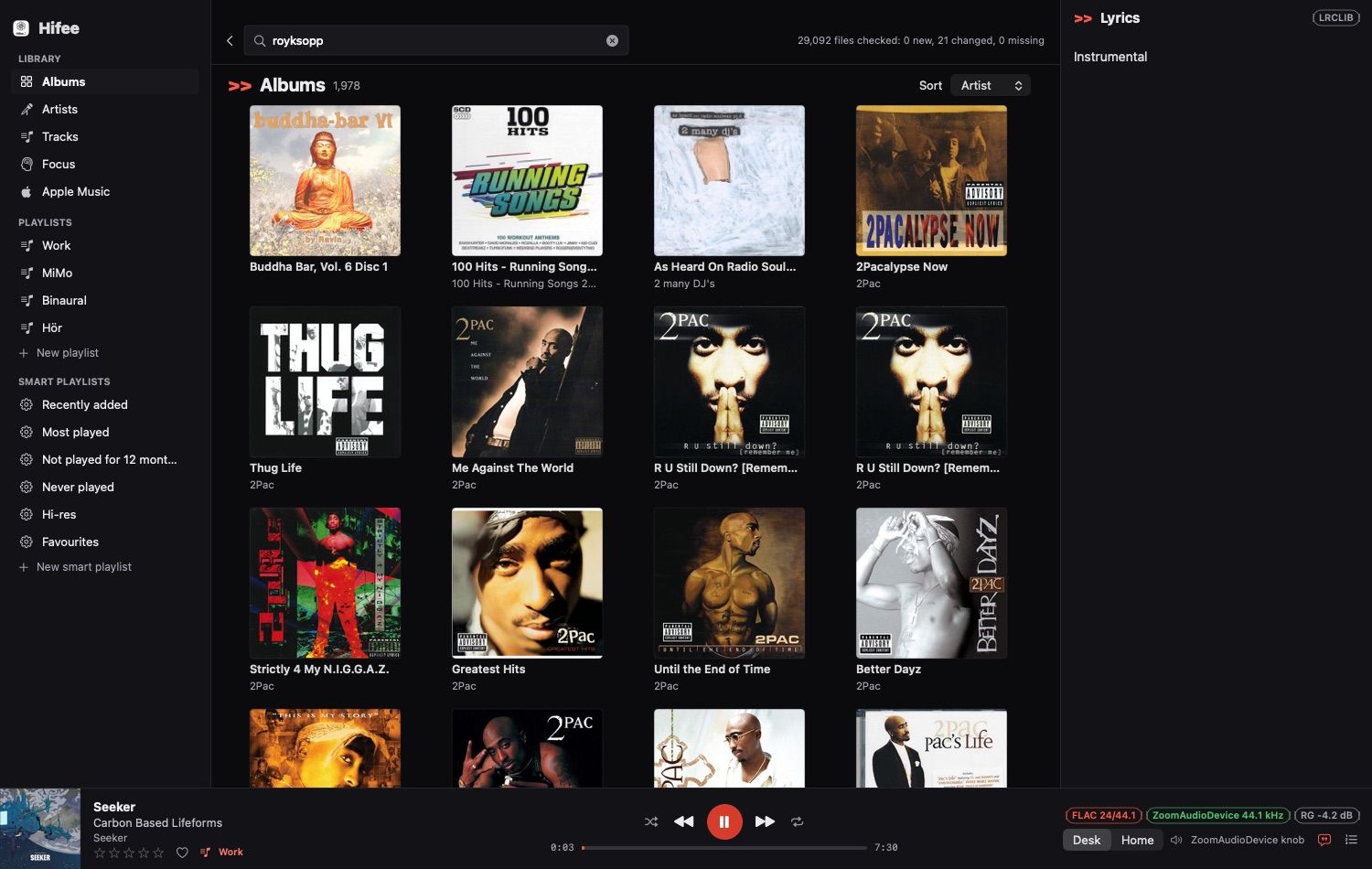
Task: Open the Most played smart playlist
Action: pos(105,432)
